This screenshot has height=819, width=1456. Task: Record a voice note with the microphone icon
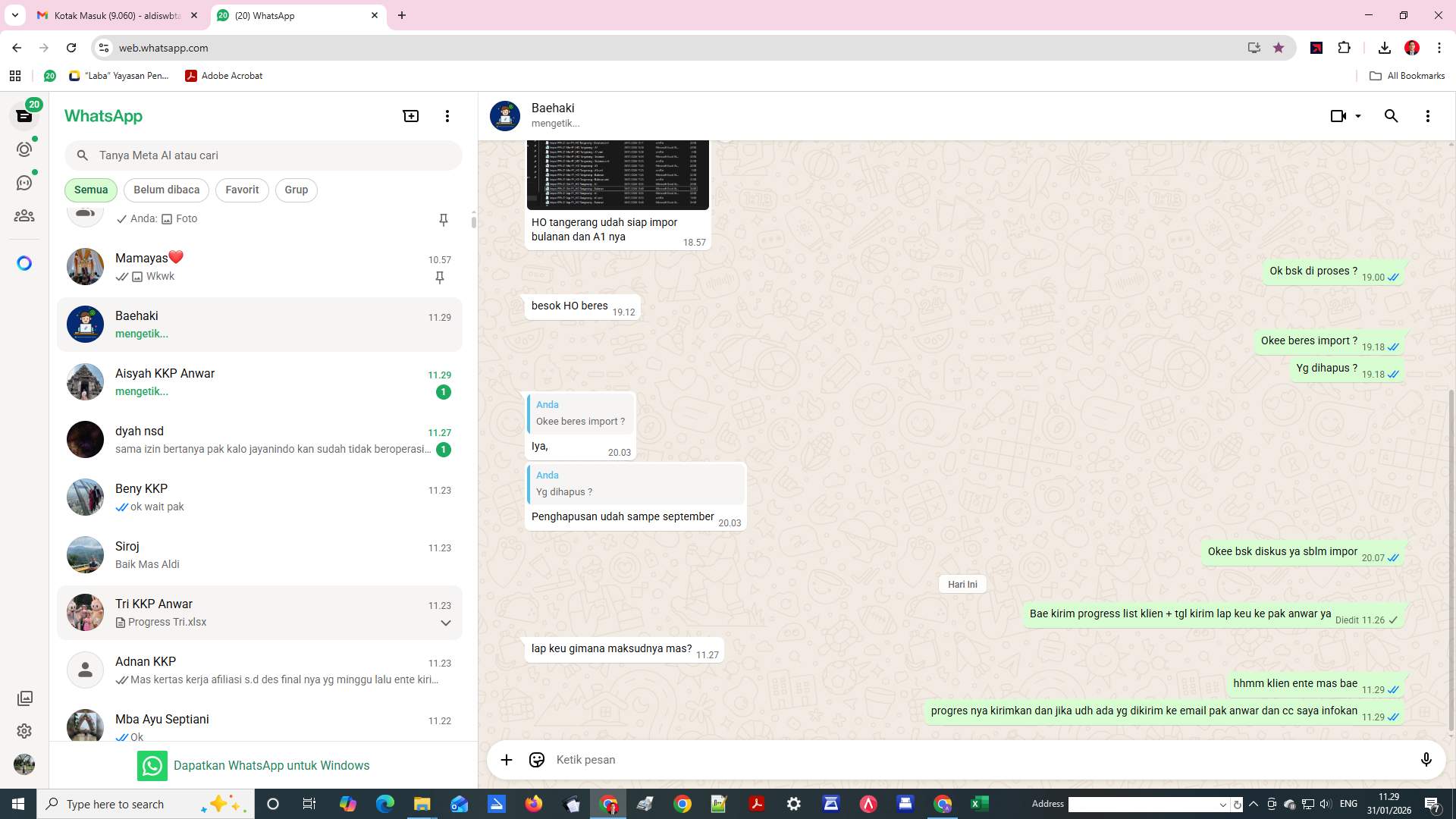coord(1427,759)
